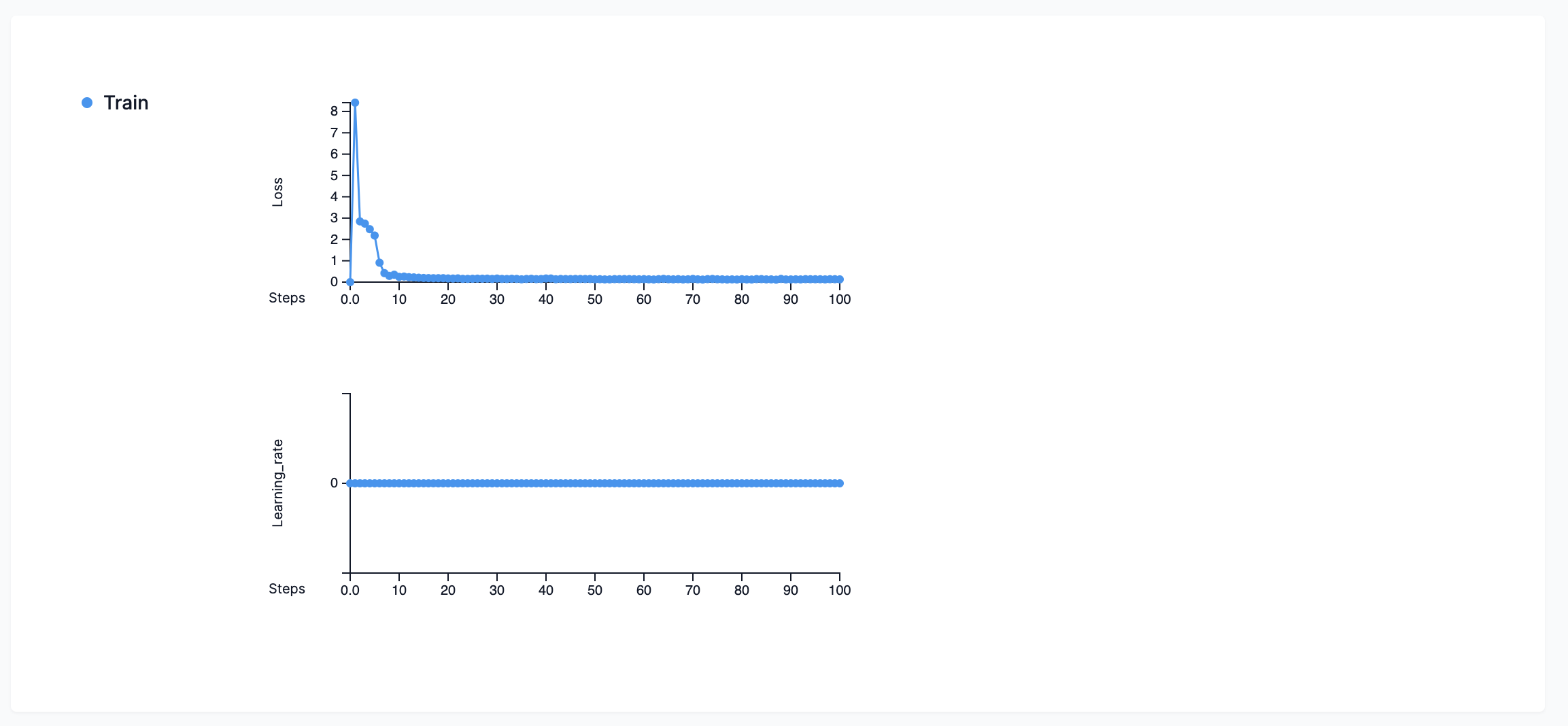Click the 8 tick on the Loss axis
This screenshot has width=1568, height=726.
(334, 111)
